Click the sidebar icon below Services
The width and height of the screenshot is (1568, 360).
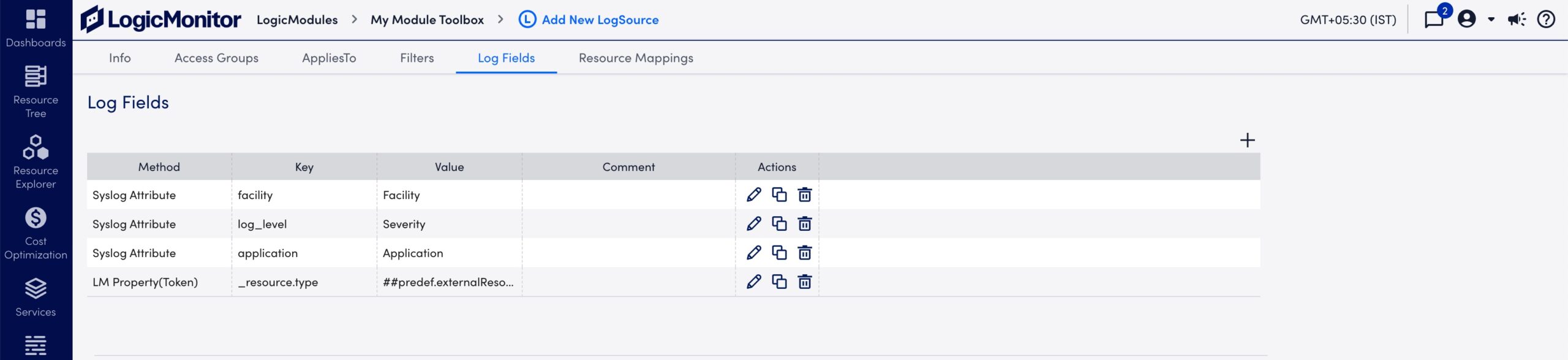(x=36, y=345)
